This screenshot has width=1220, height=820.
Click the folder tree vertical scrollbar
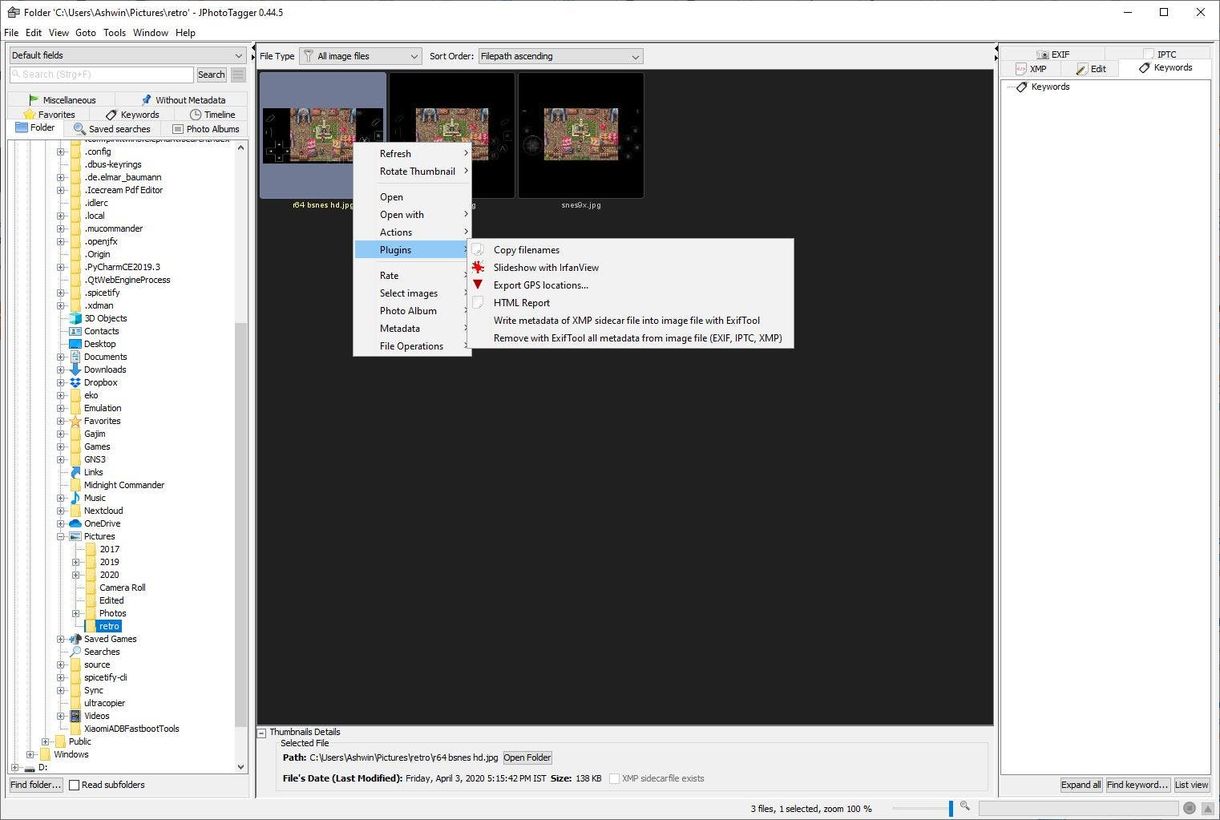240,525
